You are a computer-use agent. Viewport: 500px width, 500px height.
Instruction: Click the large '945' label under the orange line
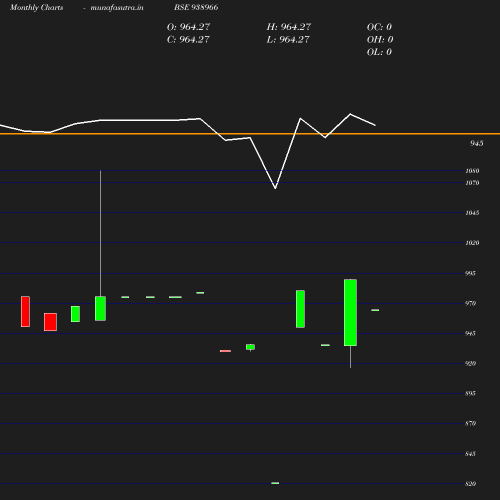point(477,143)
